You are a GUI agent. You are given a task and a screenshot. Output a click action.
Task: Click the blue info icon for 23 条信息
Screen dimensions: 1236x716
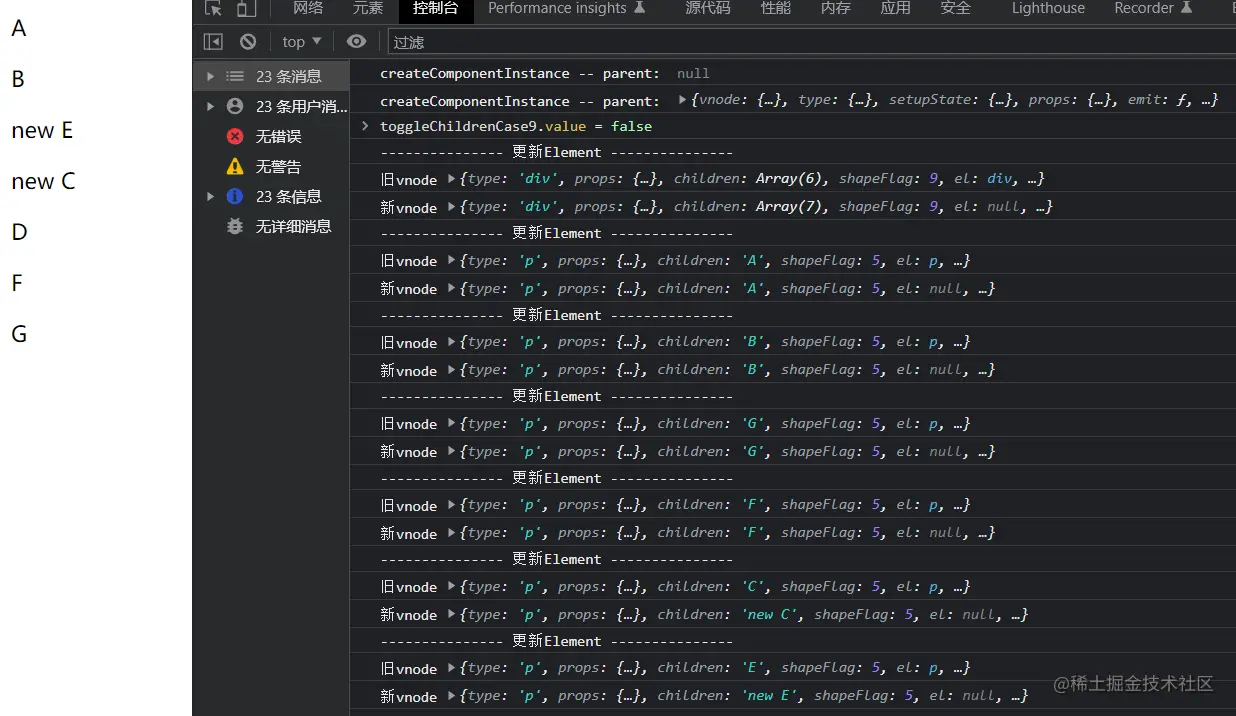tap(235, 196)
